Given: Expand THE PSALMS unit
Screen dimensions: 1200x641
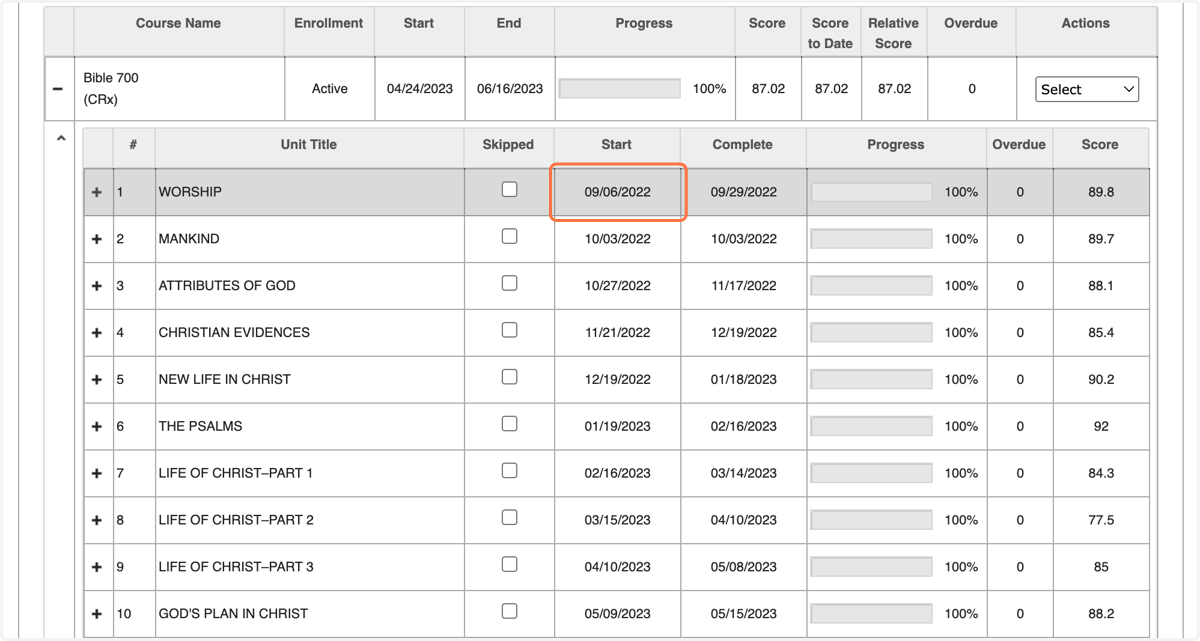Looking at the screenshot, I should click(97, 426).
